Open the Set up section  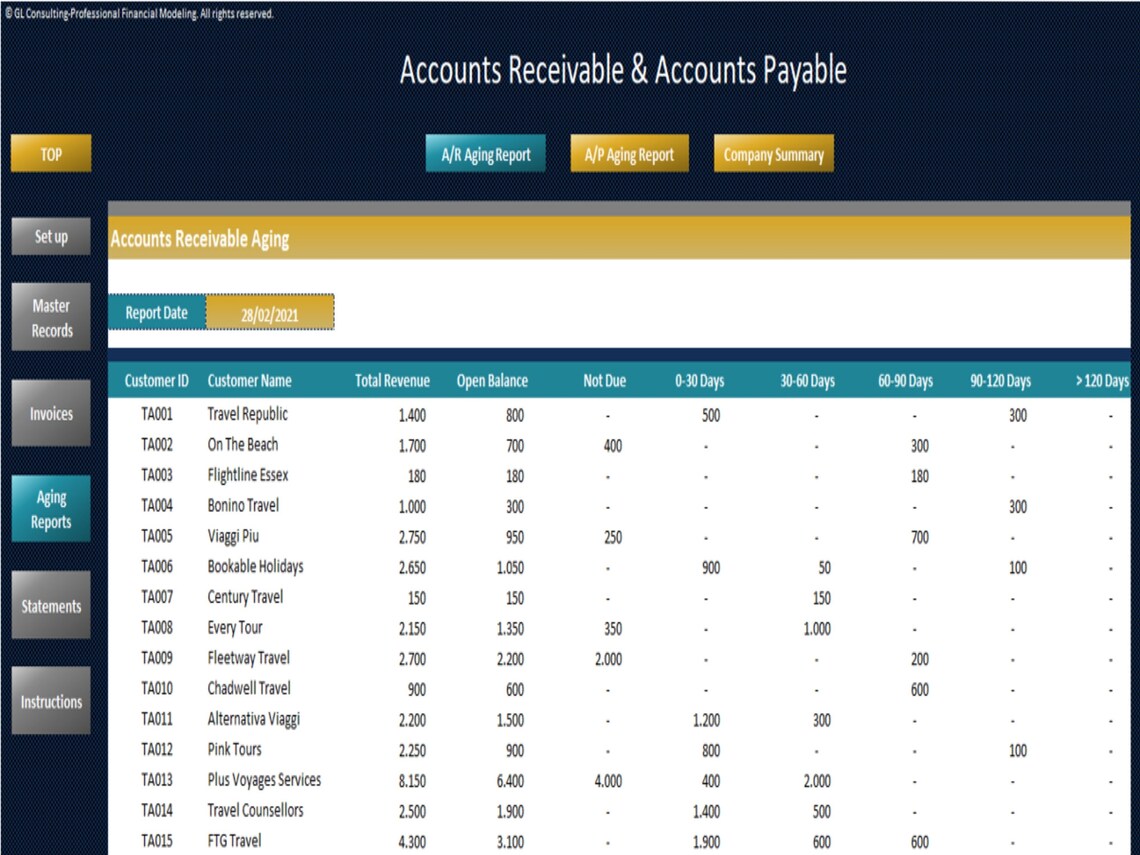click(50, 237)
